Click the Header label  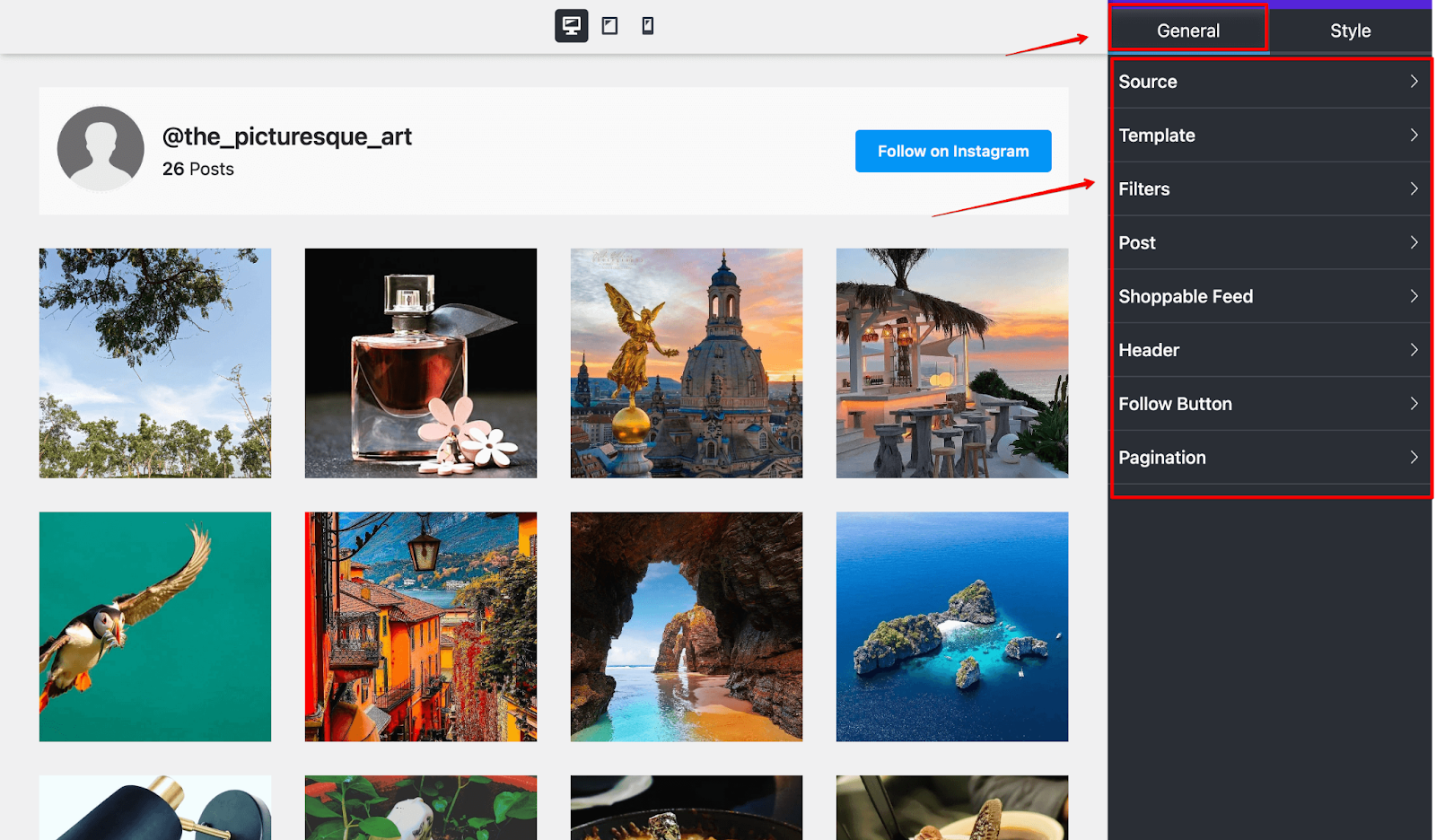1149,350
